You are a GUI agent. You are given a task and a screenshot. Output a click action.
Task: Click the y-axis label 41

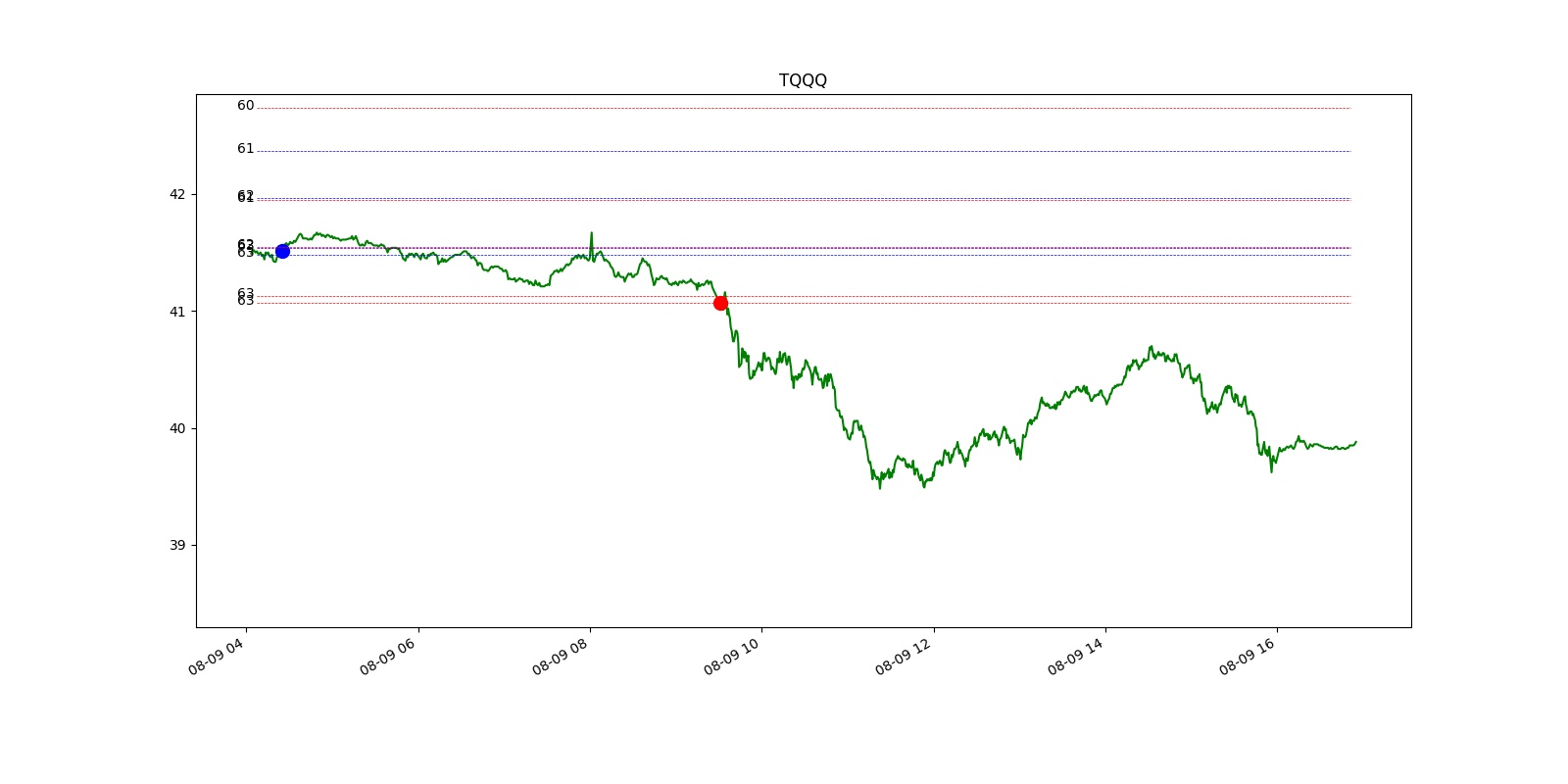coord(177,312)
